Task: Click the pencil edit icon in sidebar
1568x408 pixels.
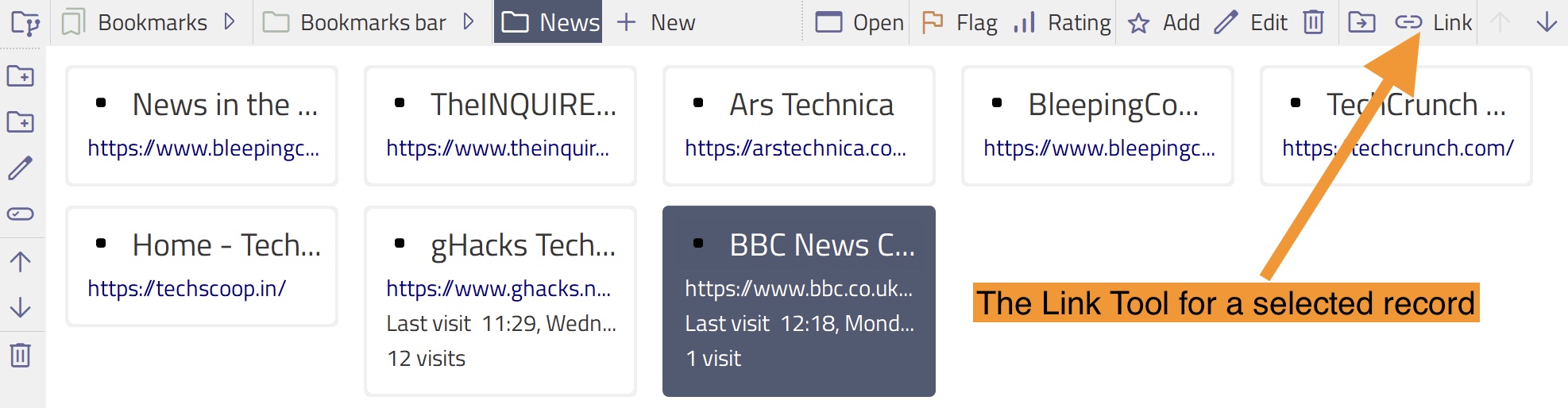Action: (21, 167)
